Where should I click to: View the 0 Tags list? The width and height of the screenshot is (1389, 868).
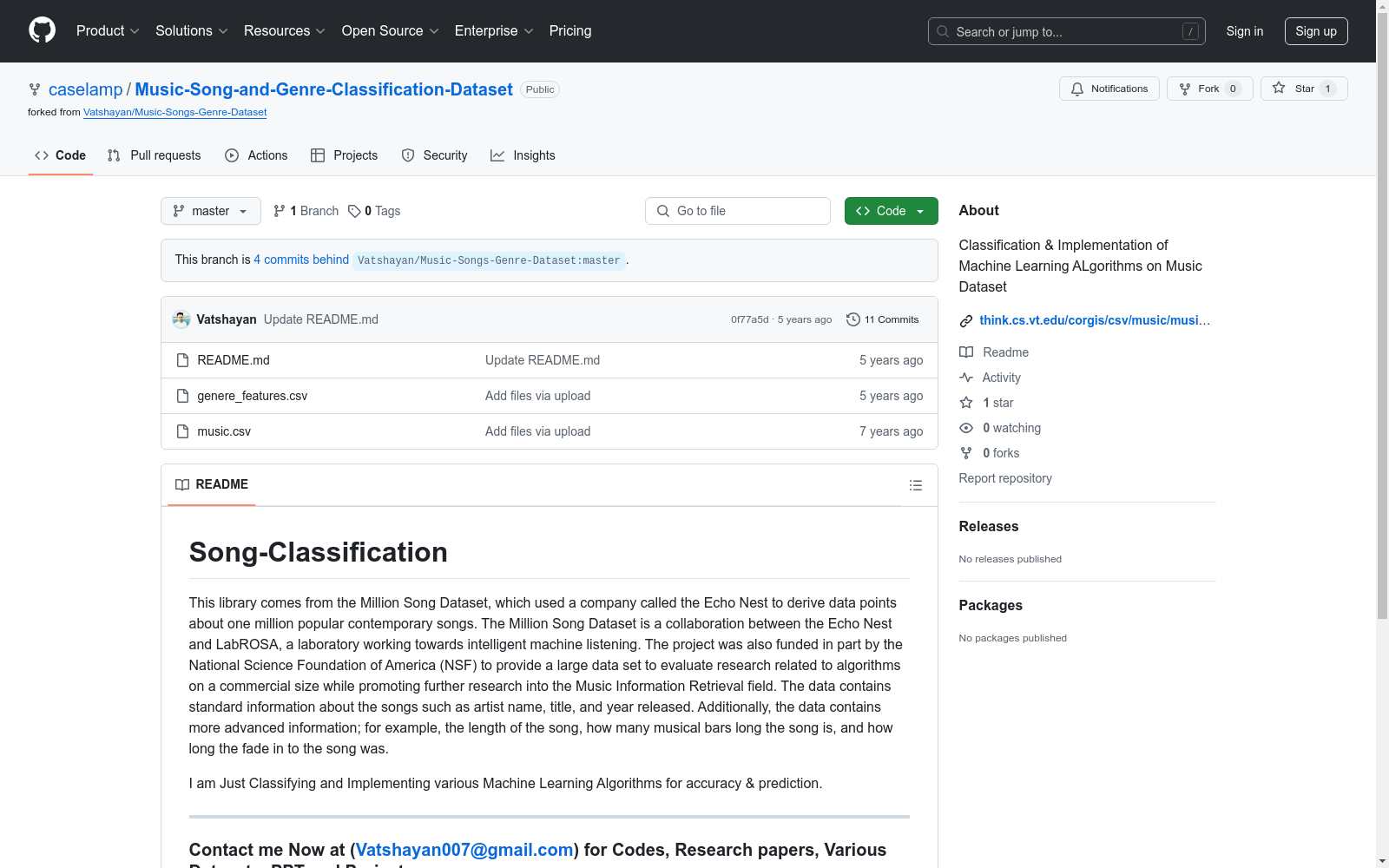[x=374, y=211]
